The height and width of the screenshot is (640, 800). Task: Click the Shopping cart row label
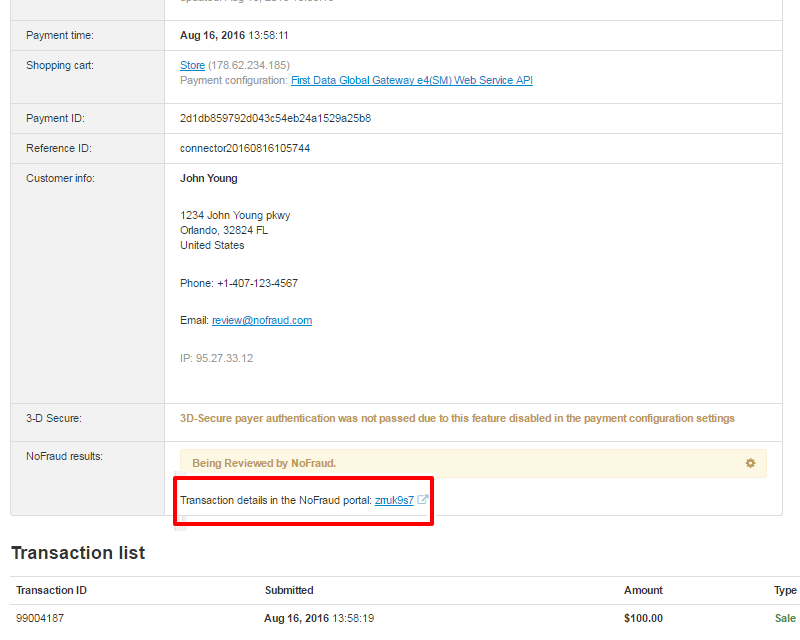tap(60, 65)
